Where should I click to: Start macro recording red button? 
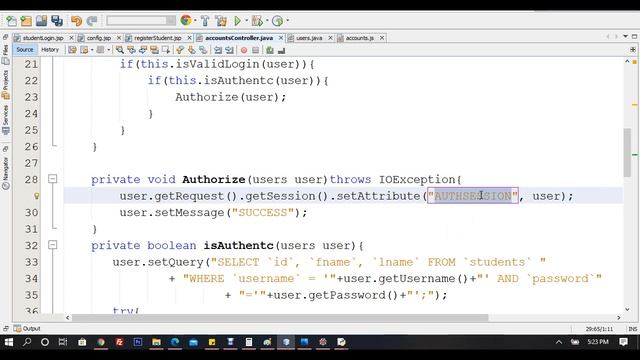(244, 50)
